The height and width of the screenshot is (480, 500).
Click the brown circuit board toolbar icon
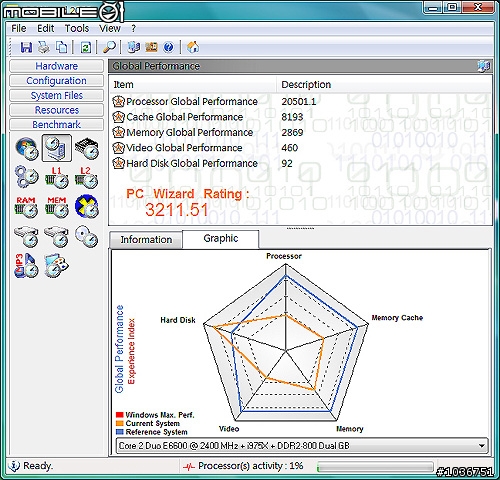151,47
